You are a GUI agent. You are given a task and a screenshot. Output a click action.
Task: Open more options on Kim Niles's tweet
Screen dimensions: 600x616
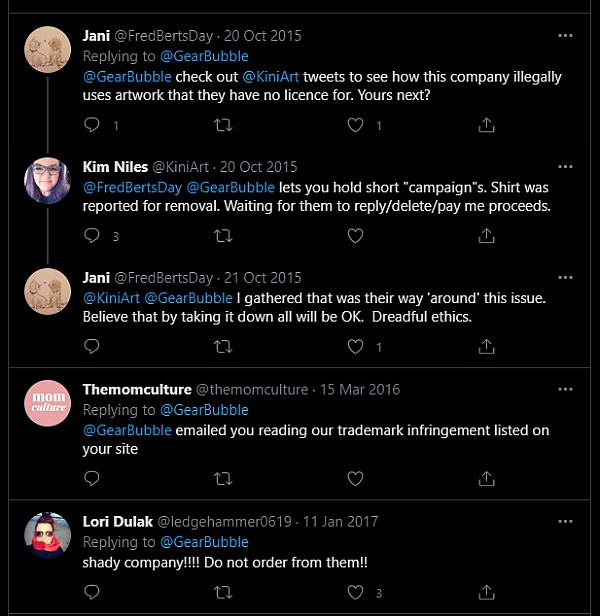pos(567,166)
